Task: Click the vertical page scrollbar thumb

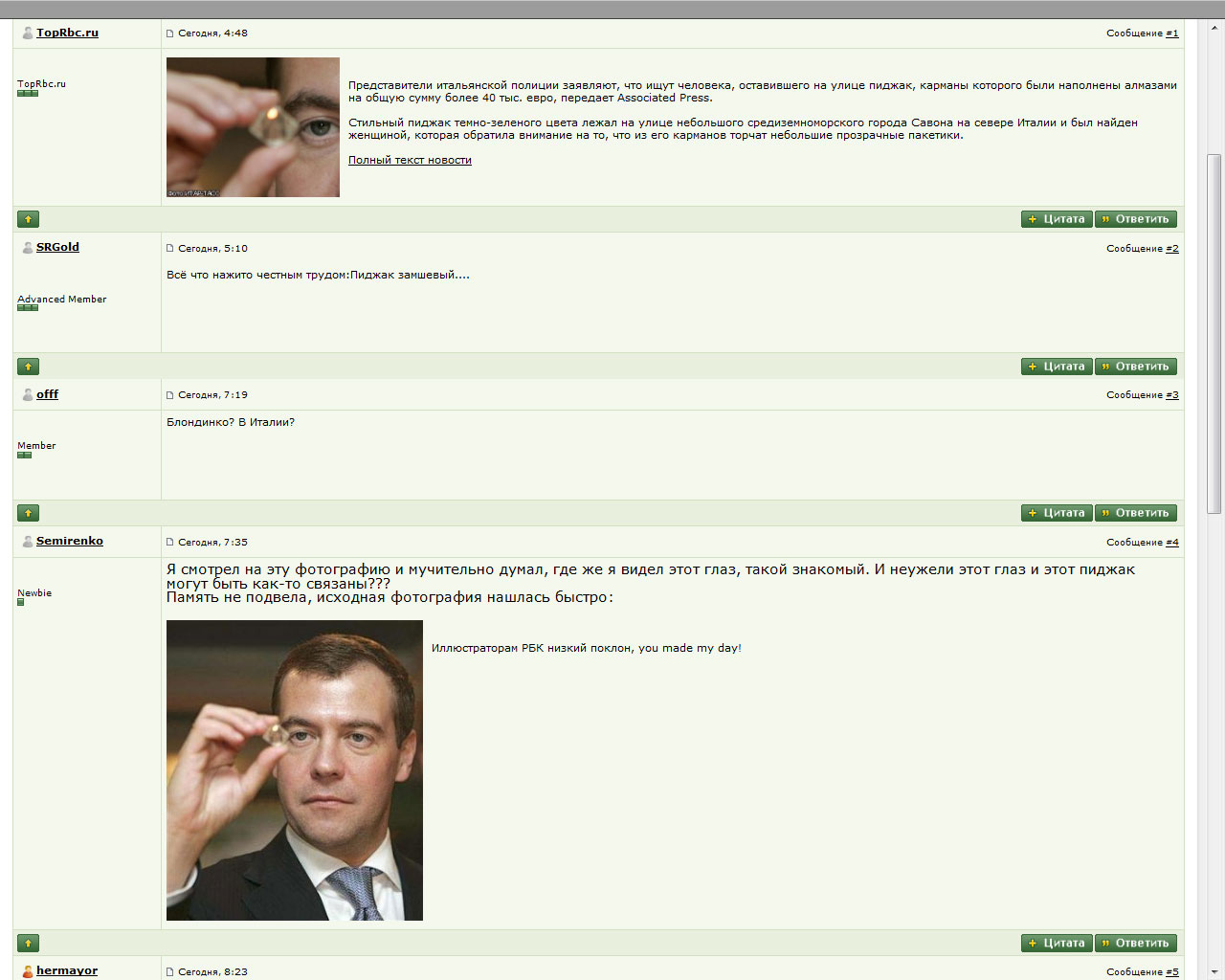Action: click(1214, 335)
